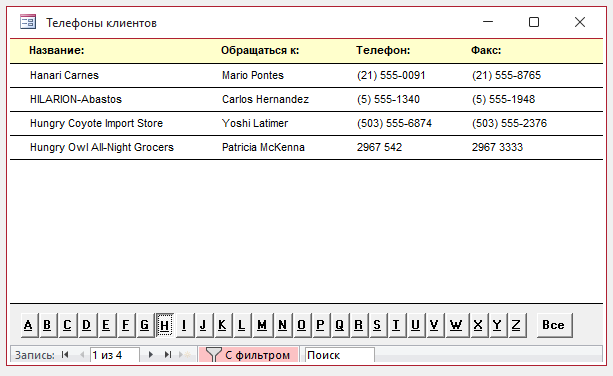Image resolution: width=613 pixels, height=376 pixels.
Task: Go to the first record
Action: (65, 355)
